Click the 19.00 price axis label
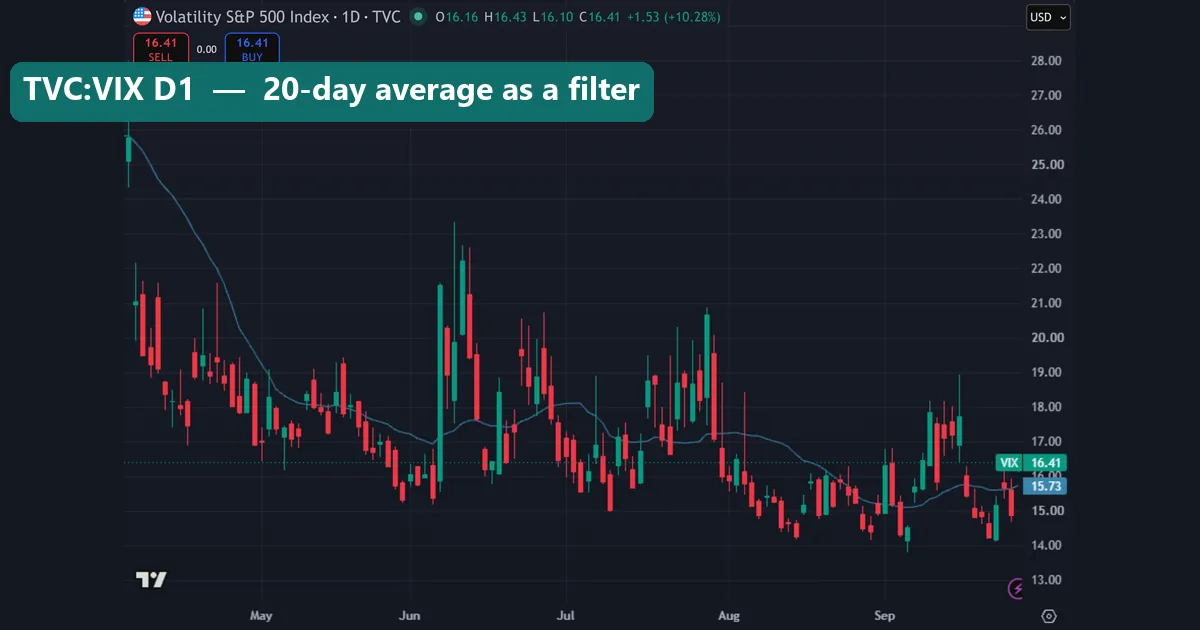 (1045, 372)
